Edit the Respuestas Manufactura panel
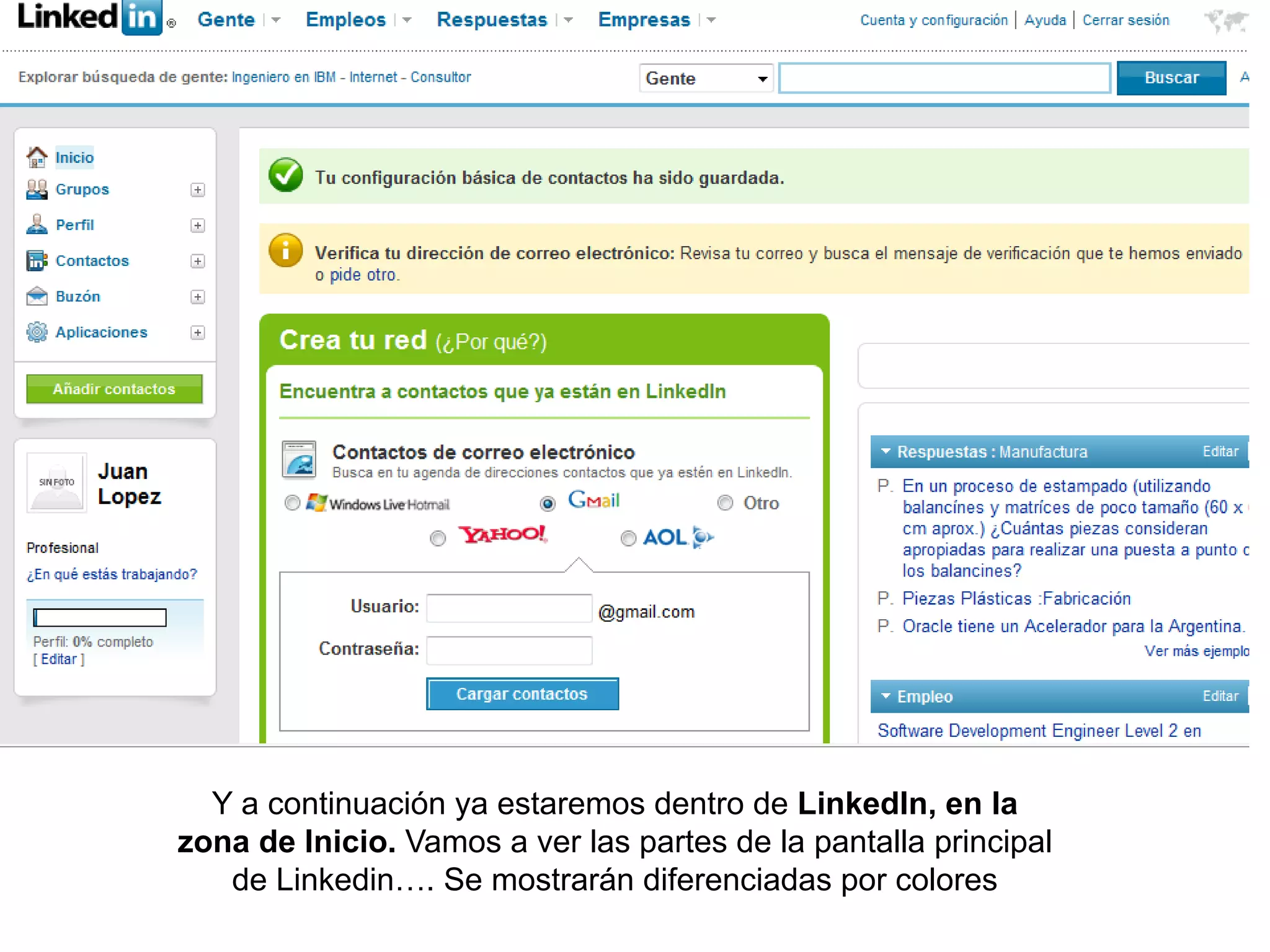The height and width of the screenshot is (952, 1270). click(x=1220, y=451)
